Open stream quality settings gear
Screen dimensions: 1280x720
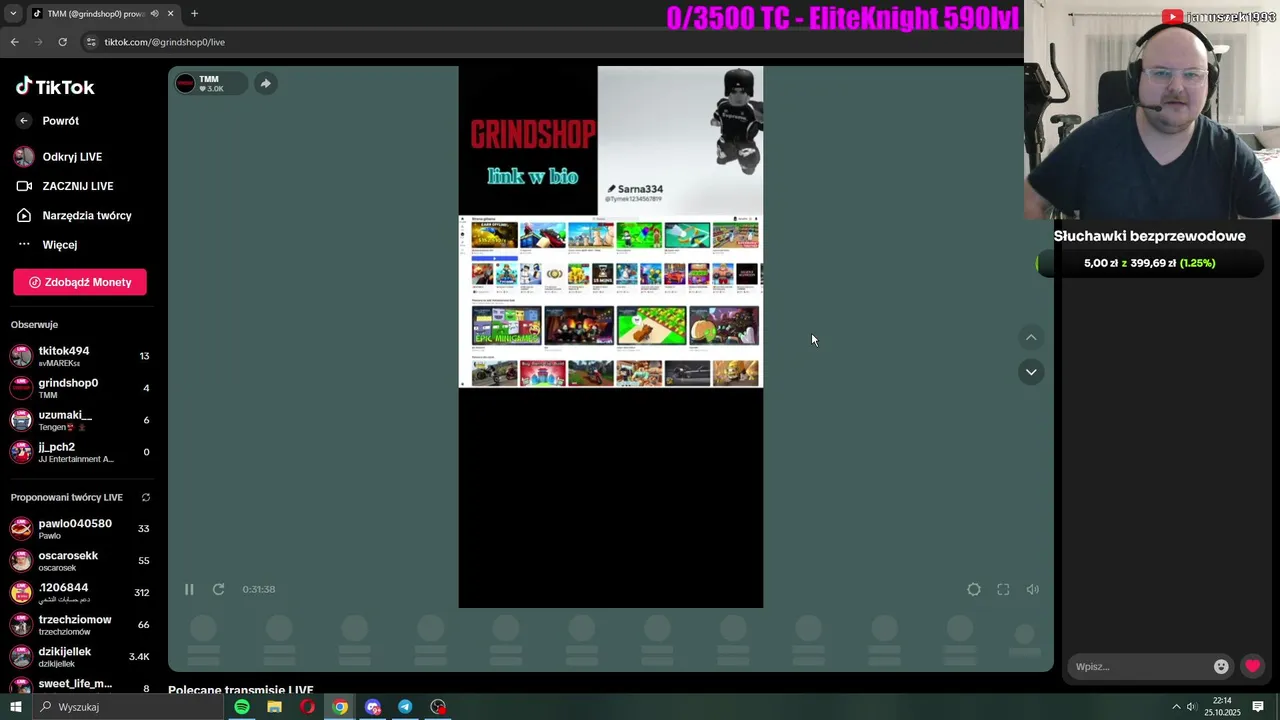pyautogui.click(x=974, y=589)
